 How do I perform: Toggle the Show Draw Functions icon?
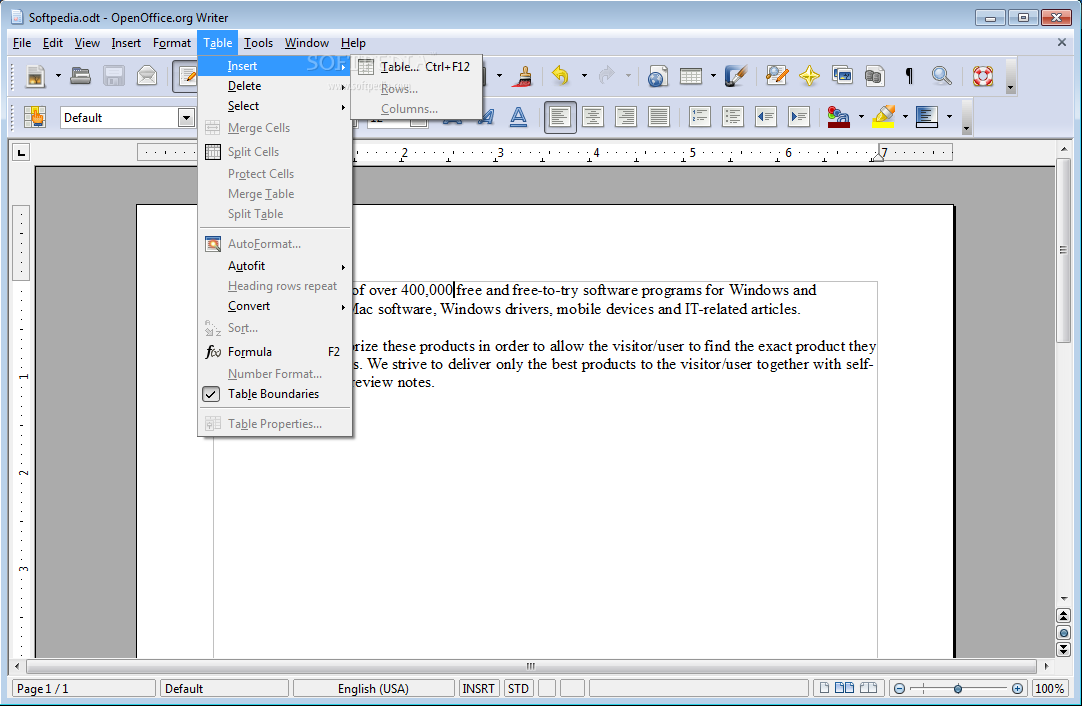click(736, 76)
